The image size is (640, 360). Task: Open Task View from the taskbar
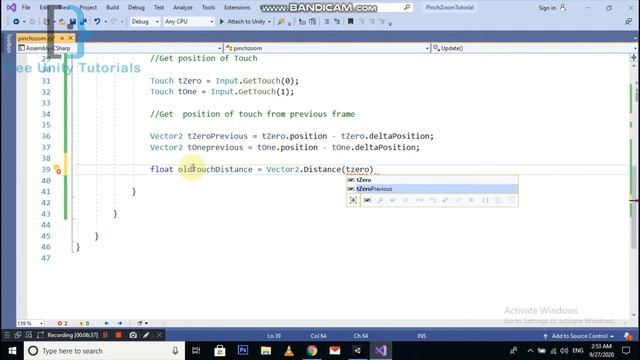pyautogui.click(x=196, y=351)
